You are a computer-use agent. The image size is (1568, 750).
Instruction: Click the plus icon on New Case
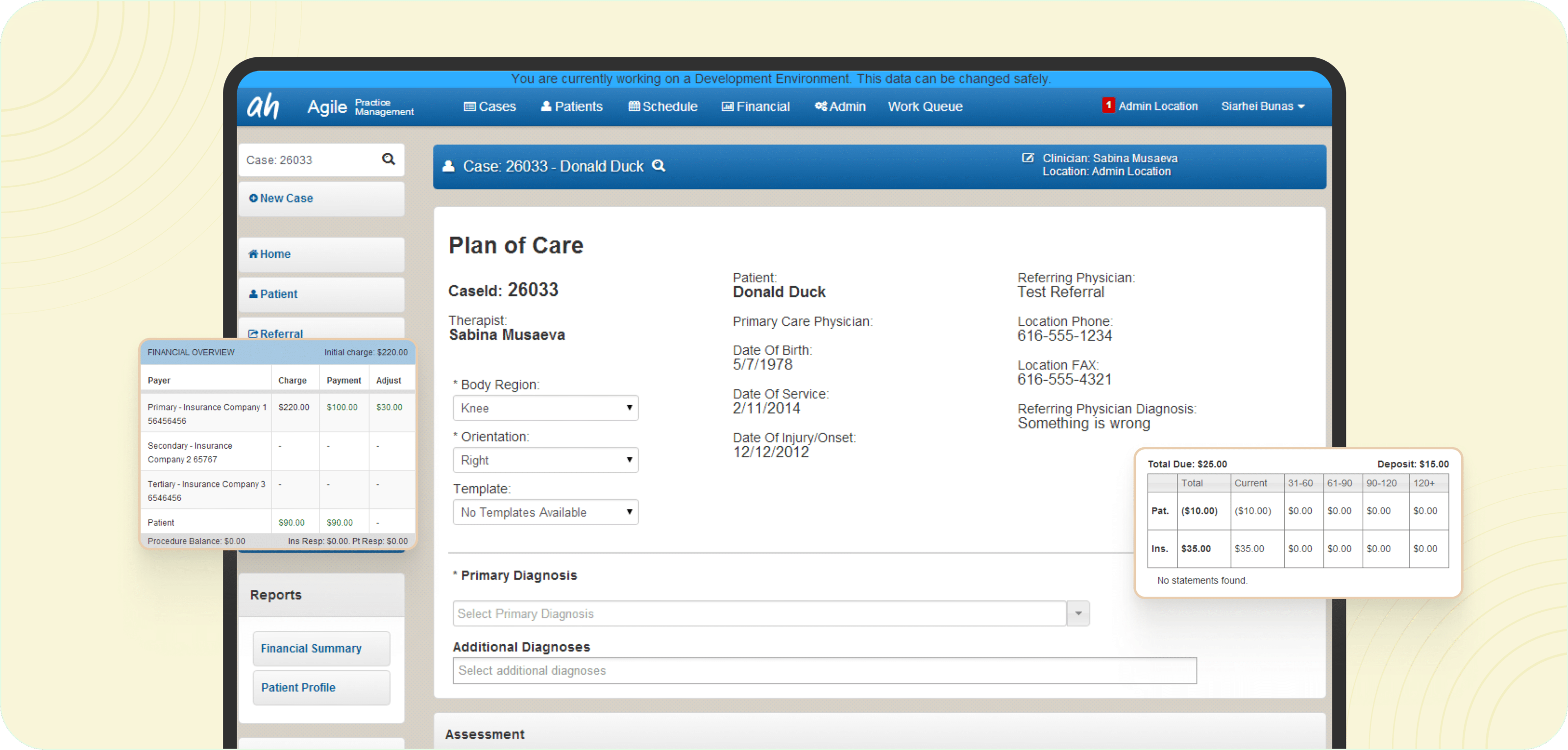pyautogui.click(x=253, y=198)
